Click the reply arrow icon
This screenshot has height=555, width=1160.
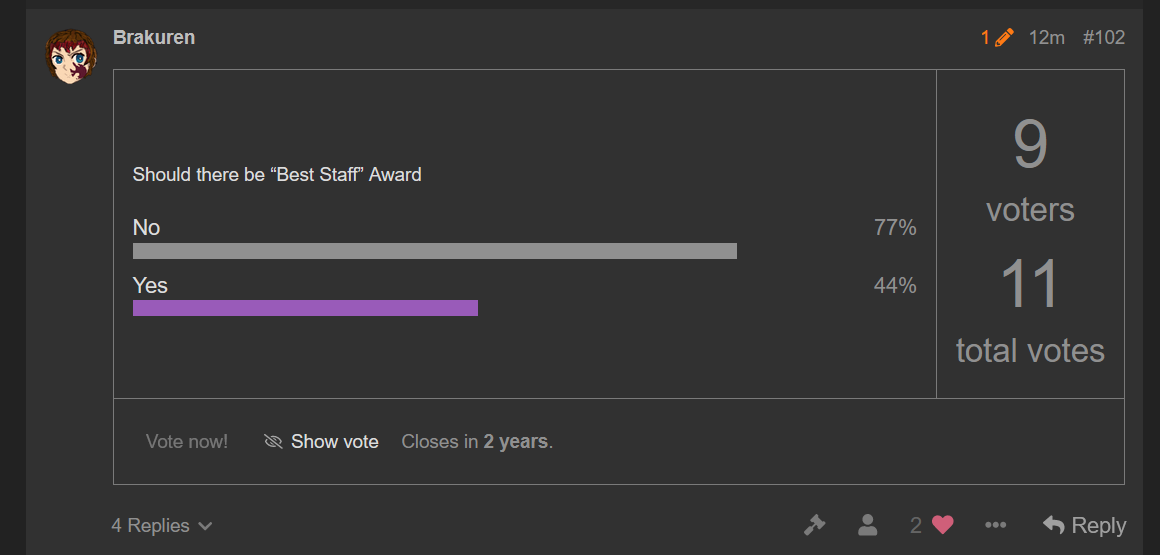1053,525
